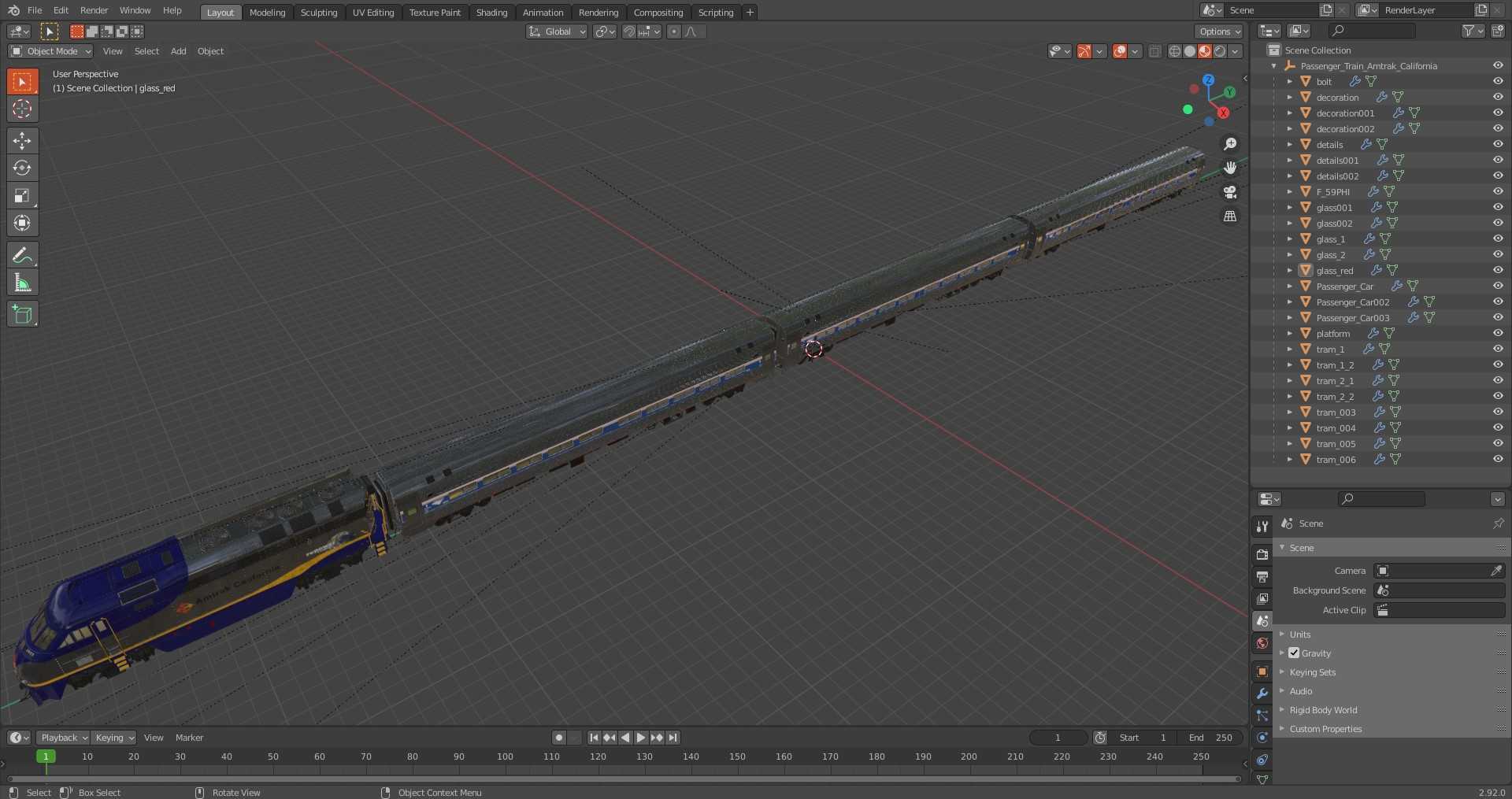Jump to the last frame

tap(673, 738)
